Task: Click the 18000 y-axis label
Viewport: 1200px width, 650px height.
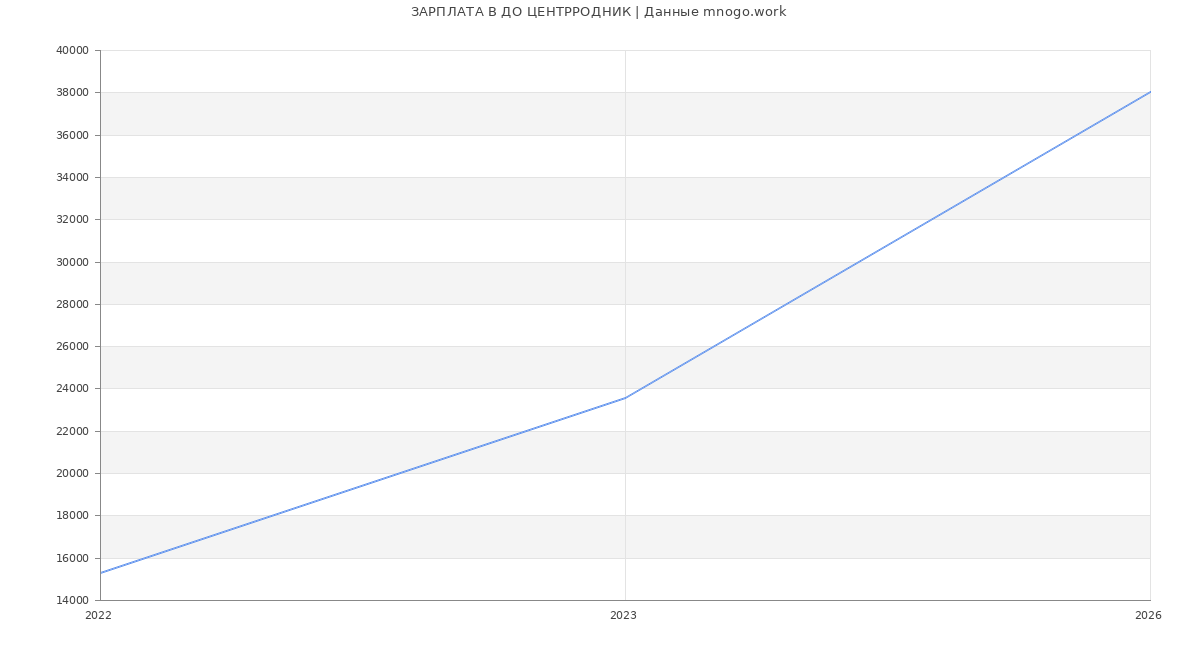Action: (x=72, y=516)
